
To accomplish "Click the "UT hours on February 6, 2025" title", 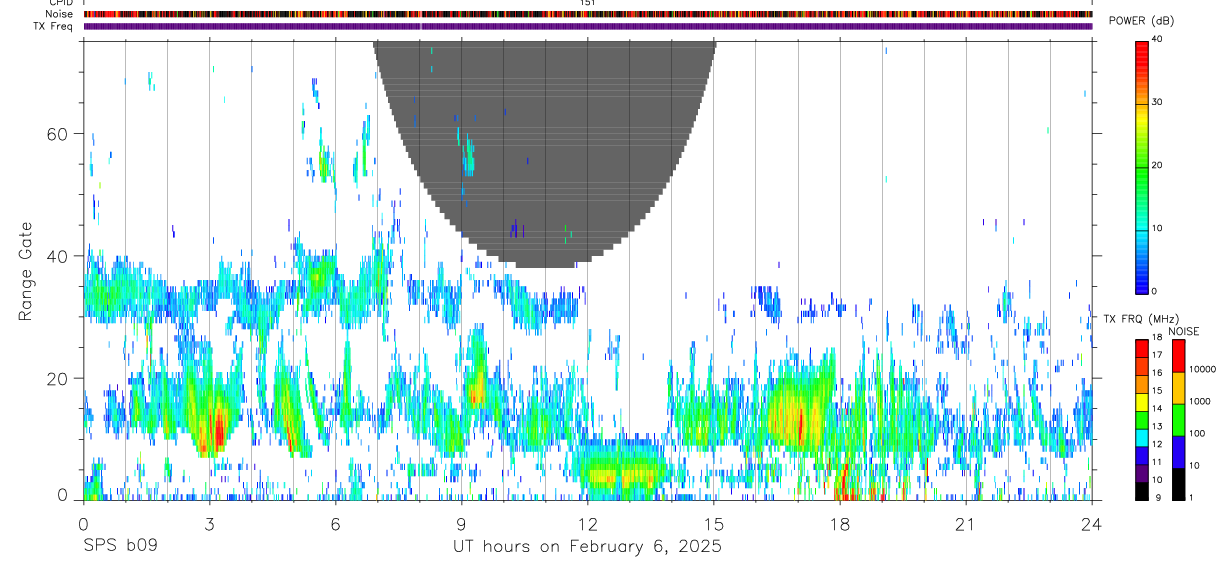I will coord(588,547).
